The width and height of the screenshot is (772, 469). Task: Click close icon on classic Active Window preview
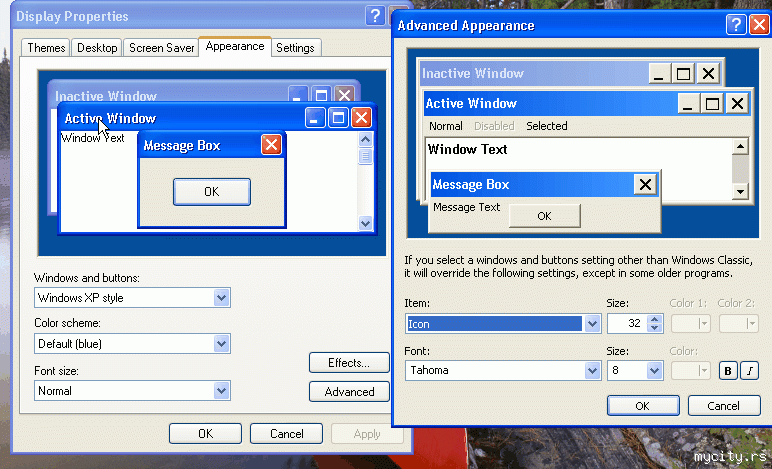pos(737,103)
